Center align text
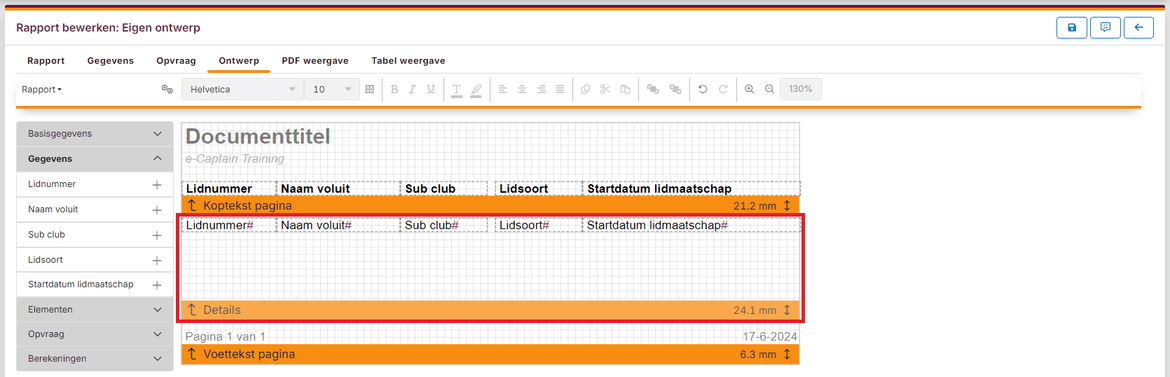Viewport: 1170px width, 377px height. click(522, 89)
